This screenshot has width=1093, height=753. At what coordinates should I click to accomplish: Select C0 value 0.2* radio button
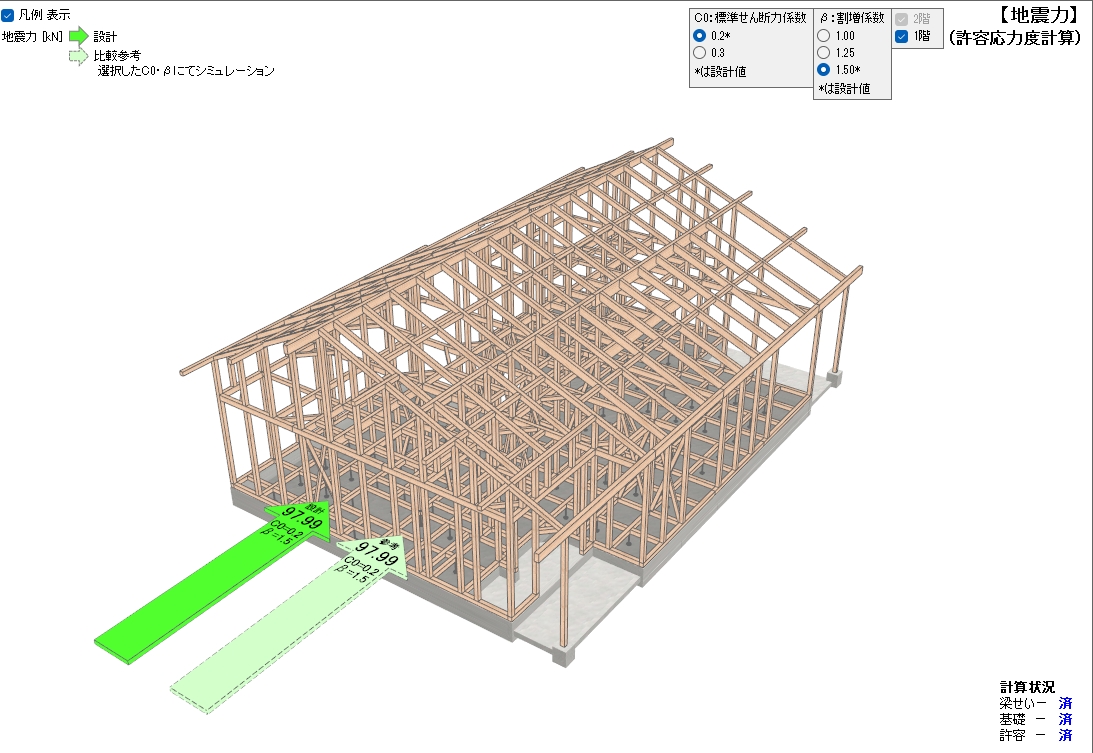[x=700, y=36]
